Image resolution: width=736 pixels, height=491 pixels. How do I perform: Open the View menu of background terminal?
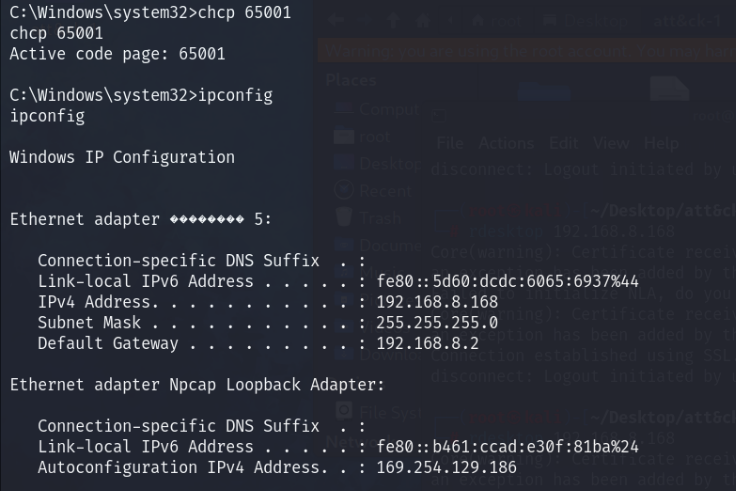pyautogui.click(x=611, y=143)
